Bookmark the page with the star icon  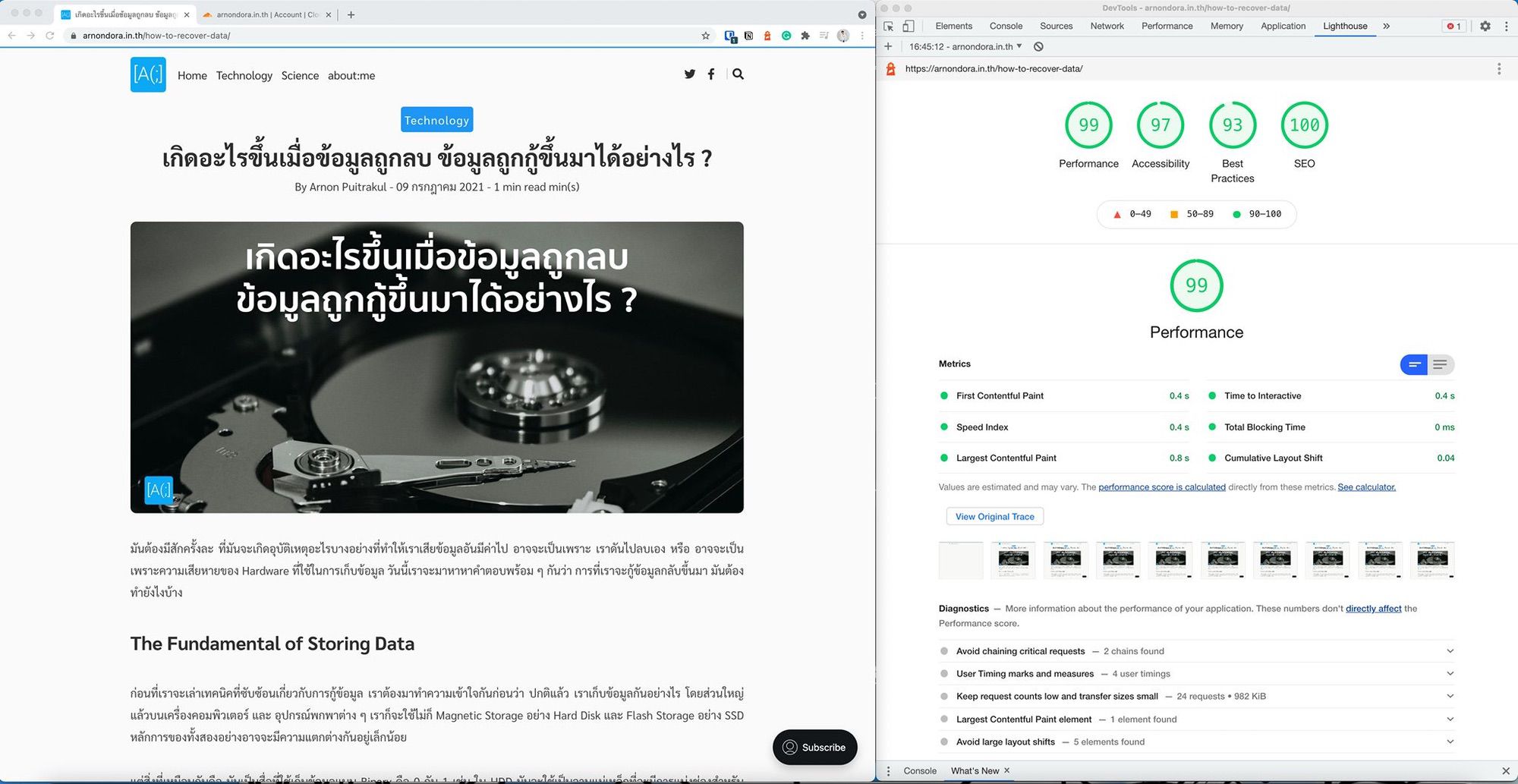pyautogui.click(x=706, y=36)
